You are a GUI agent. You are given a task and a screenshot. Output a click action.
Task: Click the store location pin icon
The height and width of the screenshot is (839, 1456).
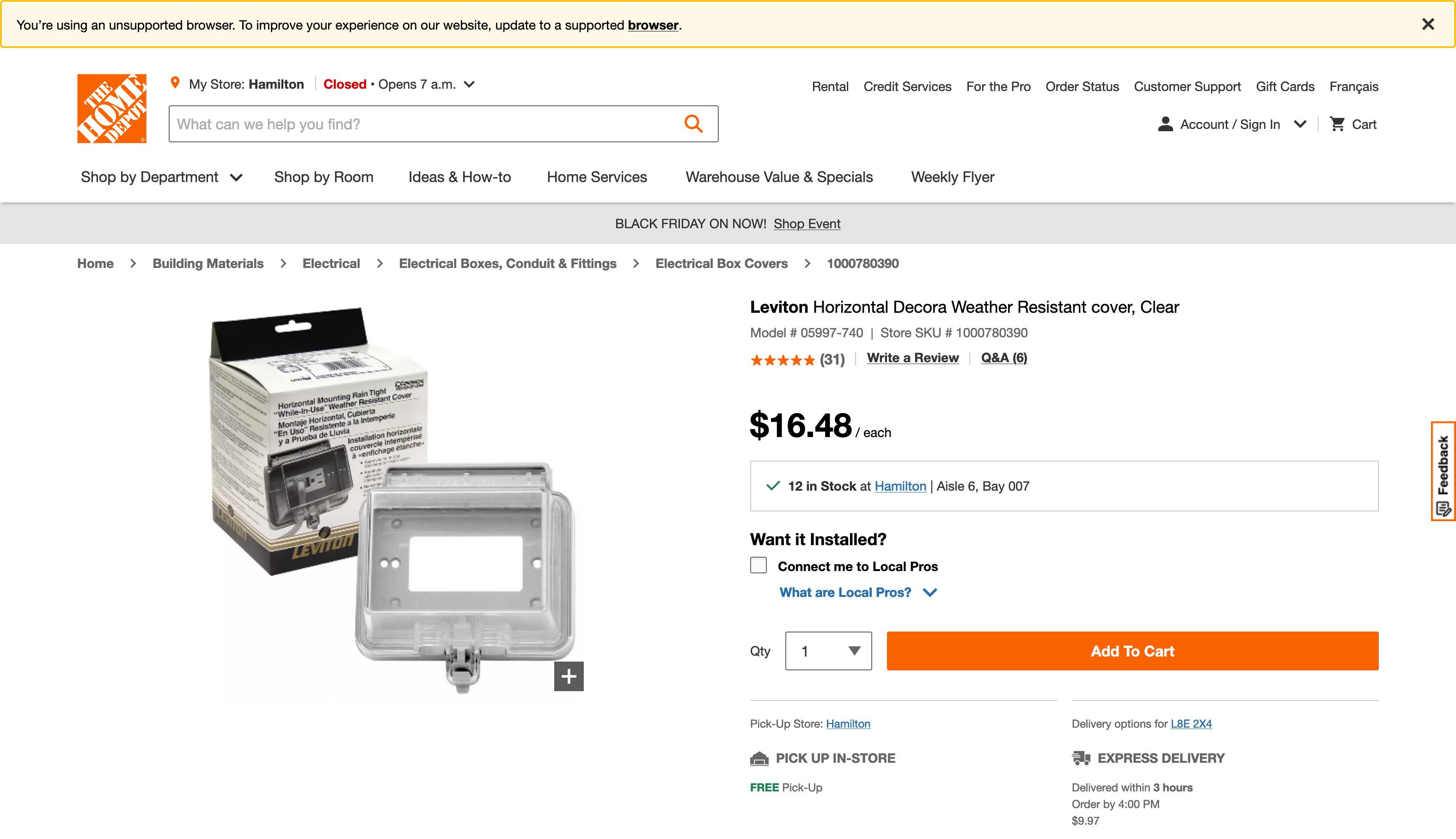(x=176, y=83)
